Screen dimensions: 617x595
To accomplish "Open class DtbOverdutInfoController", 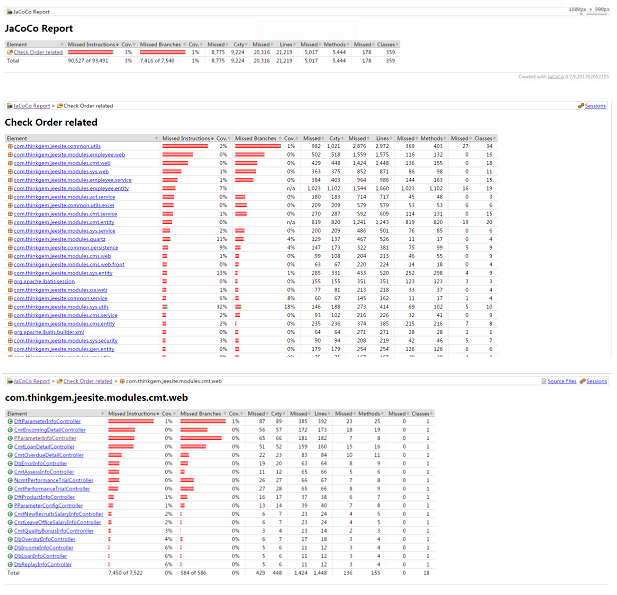I will tap(44, 540).
